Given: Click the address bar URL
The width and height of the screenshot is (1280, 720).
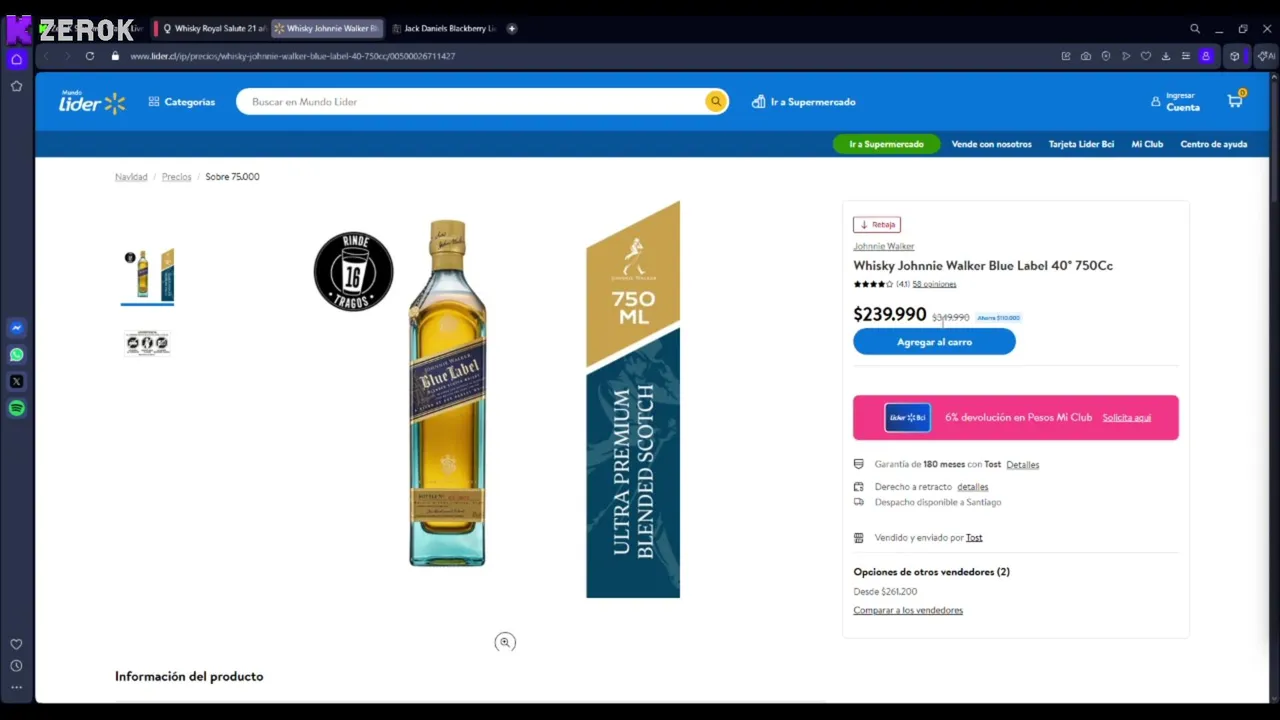Looking at the screenshot, I should coord(293,56).
